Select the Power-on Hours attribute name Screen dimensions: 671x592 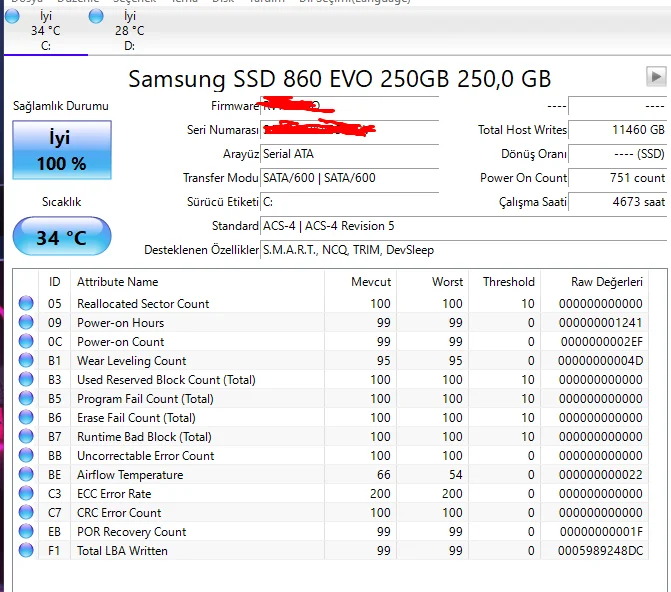pyautogui.click(x=120, y=322)
